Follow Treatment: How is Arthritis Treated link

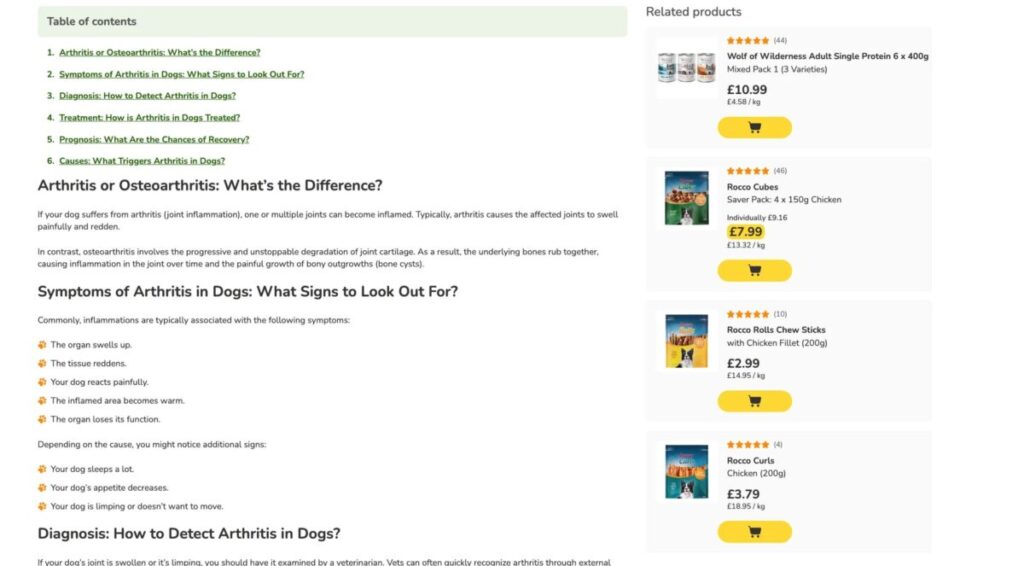point(149,117)
